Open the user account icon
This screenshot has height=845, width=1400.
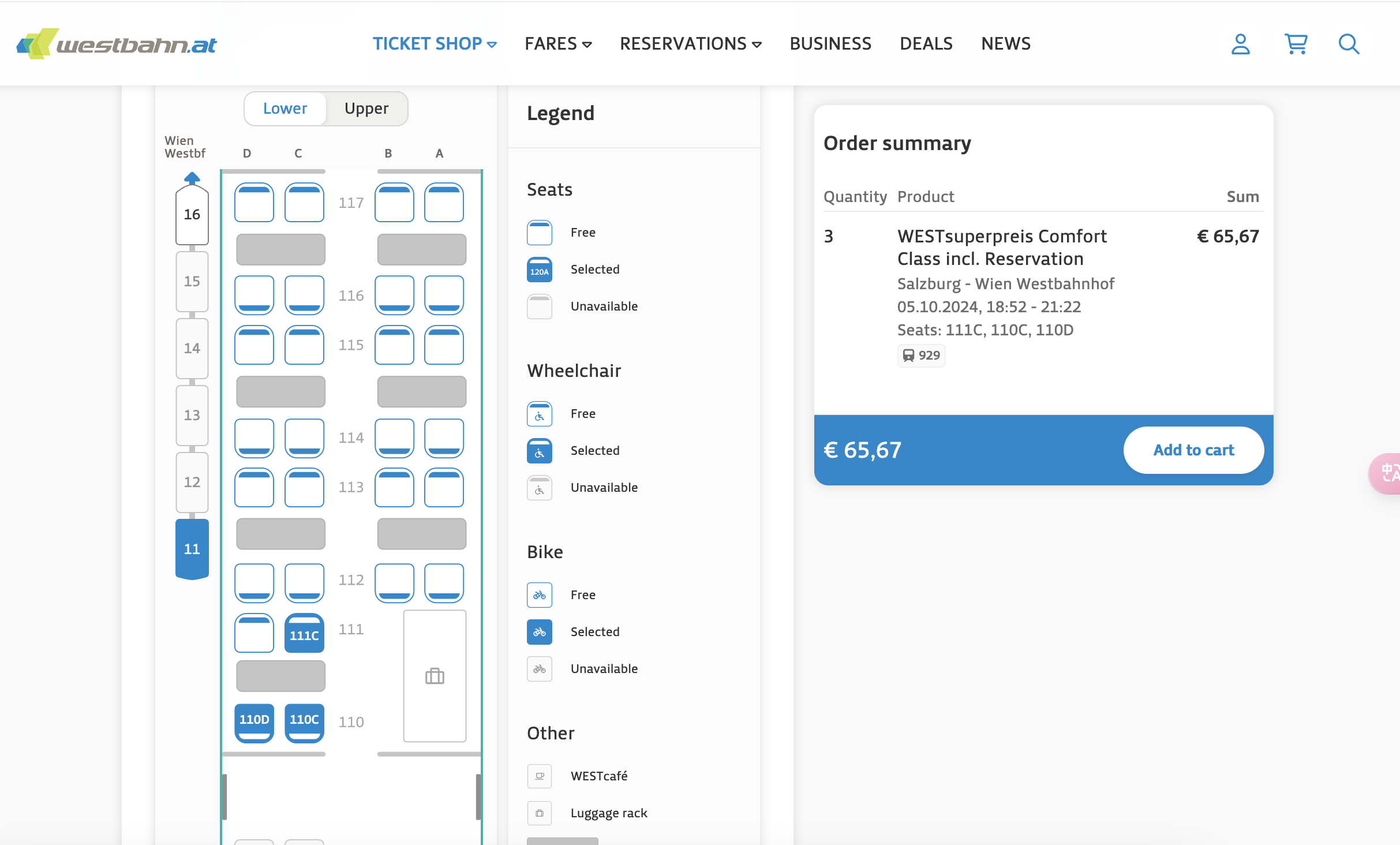tap(1240, 44)
